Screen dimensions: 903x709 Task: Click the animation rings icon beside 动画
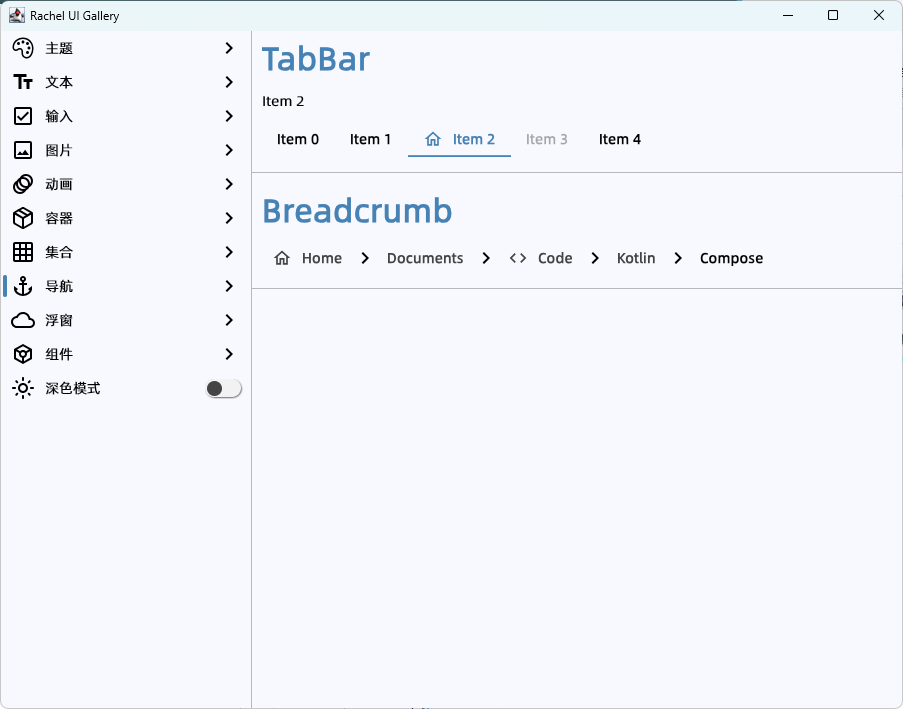click(23, 184)
